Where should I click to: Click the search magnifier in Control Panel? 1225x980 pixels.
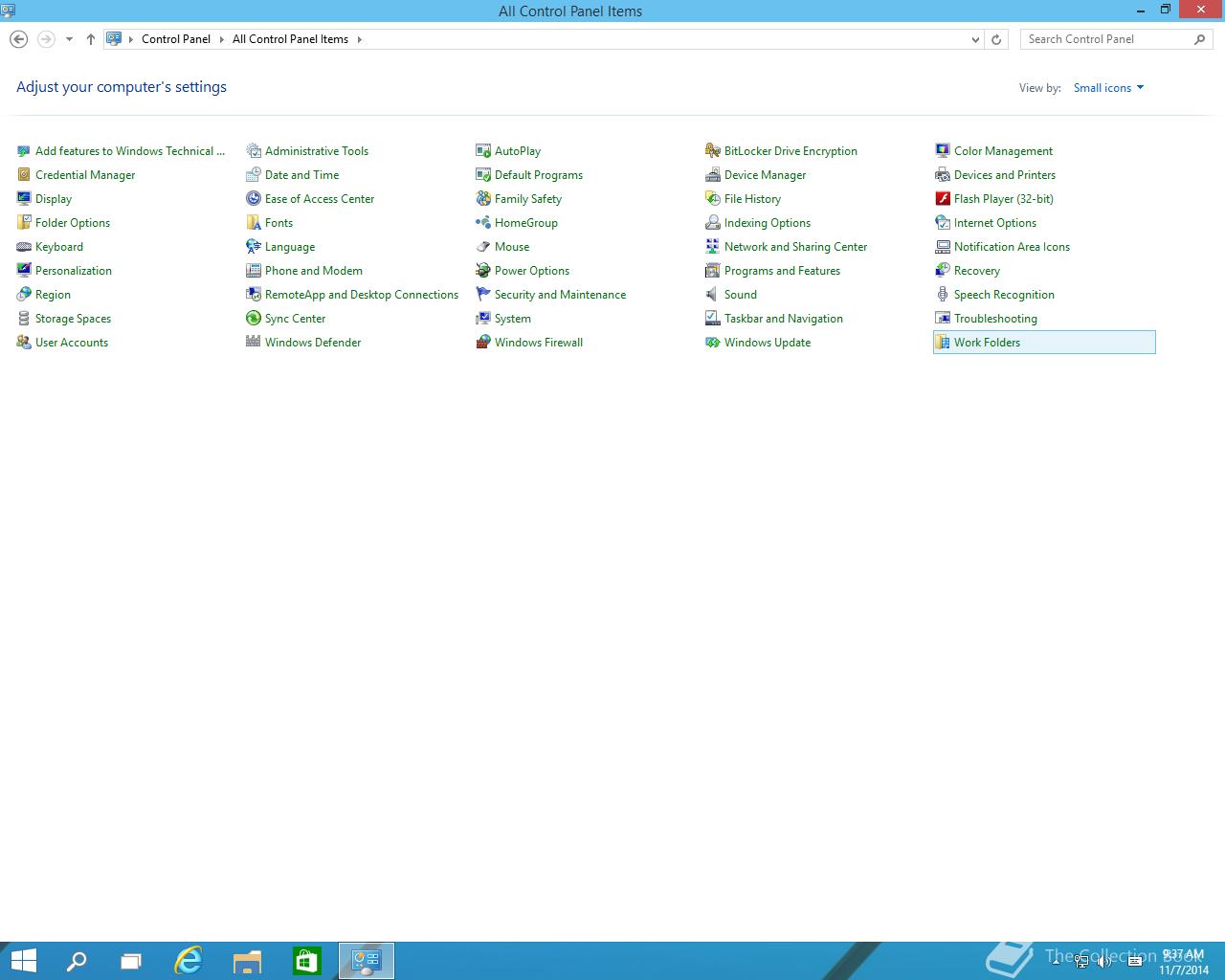tap(1200, 39)
